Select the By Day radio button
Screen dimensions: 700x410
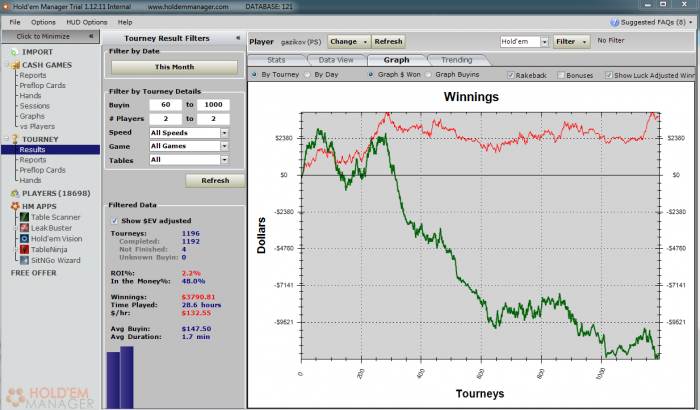pyautogui.click(x=308, y=75)
